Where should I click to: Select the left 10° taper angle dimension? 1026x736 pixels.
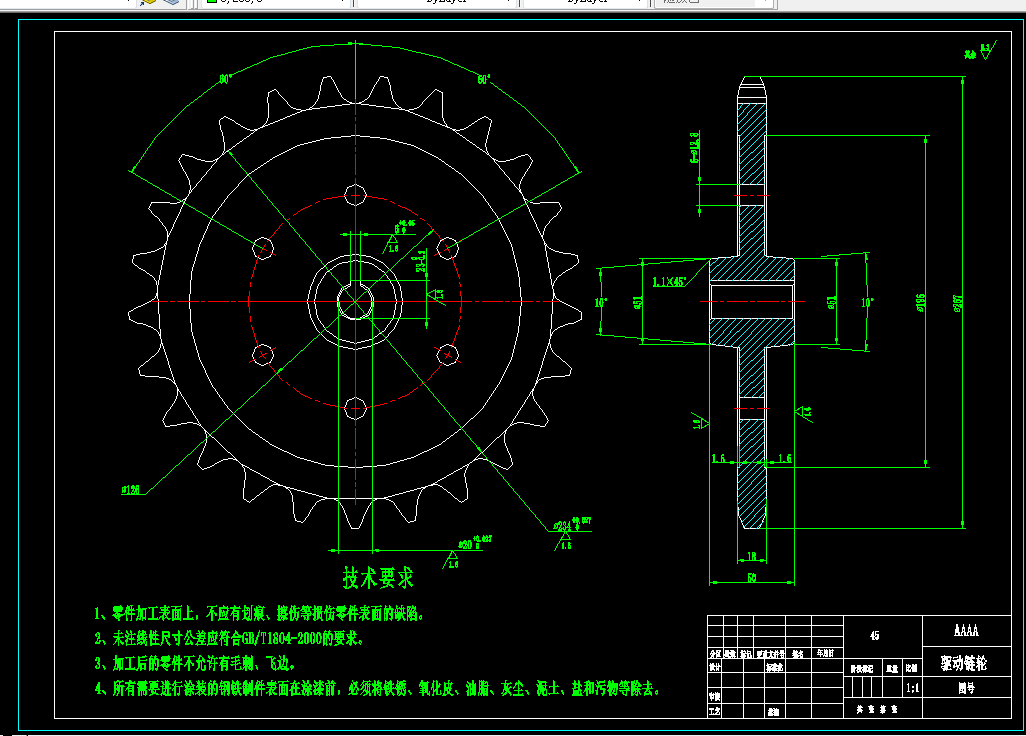point(600,303)
